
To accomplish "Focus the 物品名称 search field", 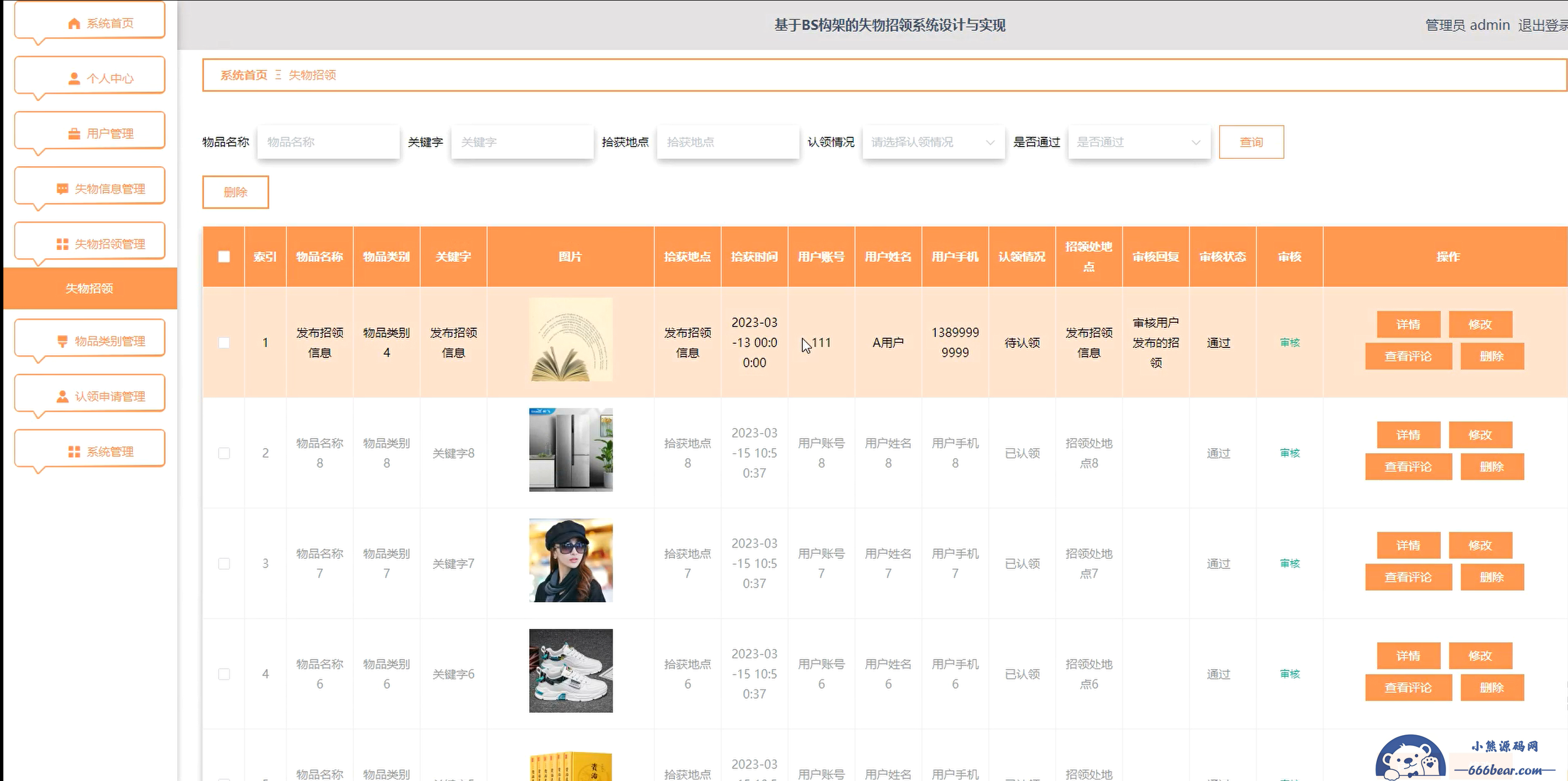I will [x=329, y=142].
